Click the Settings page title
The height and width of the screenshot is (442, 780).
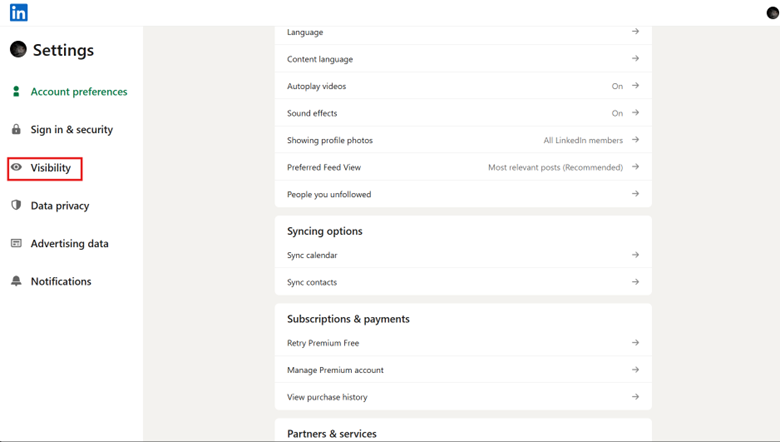[x=63, y=50]
